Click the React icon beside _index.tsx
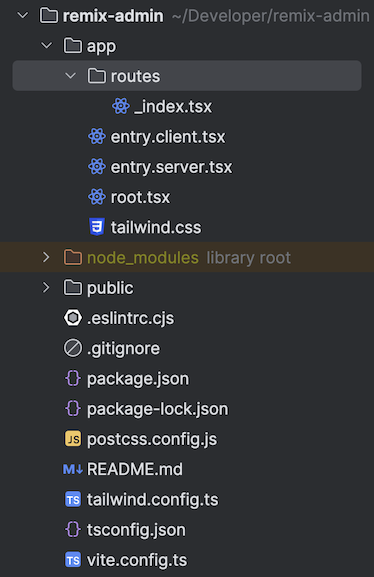The image size is (374, 577). pyautogui.click(x=121, y=106)
